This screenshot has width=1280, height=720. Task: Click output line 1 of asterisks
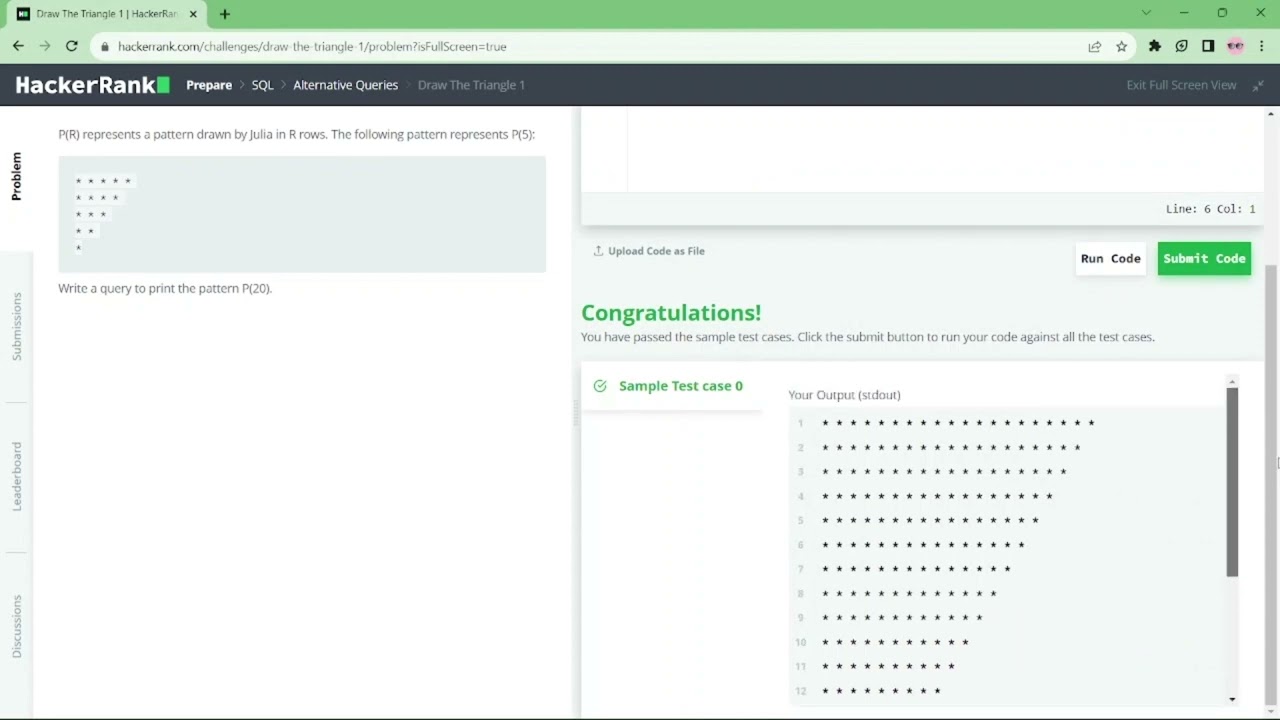coord(958,423)
